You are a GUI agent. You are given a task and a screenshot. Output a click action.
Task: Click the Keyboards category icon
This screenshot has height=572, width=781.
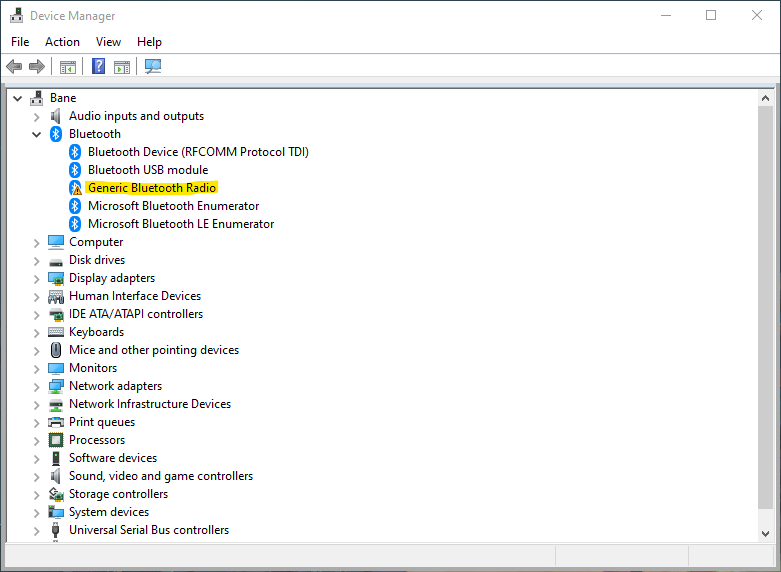tap(56, 332)
